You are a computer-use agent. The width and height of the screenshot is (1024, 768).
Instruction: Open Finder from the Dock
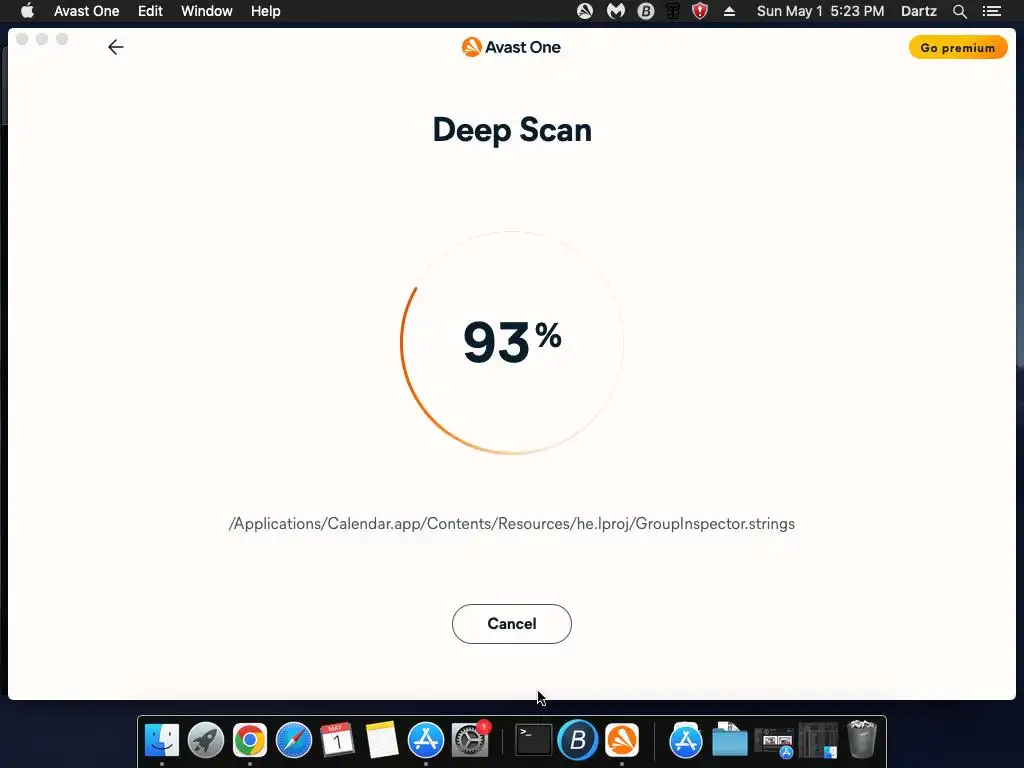[x=161, y=741]
